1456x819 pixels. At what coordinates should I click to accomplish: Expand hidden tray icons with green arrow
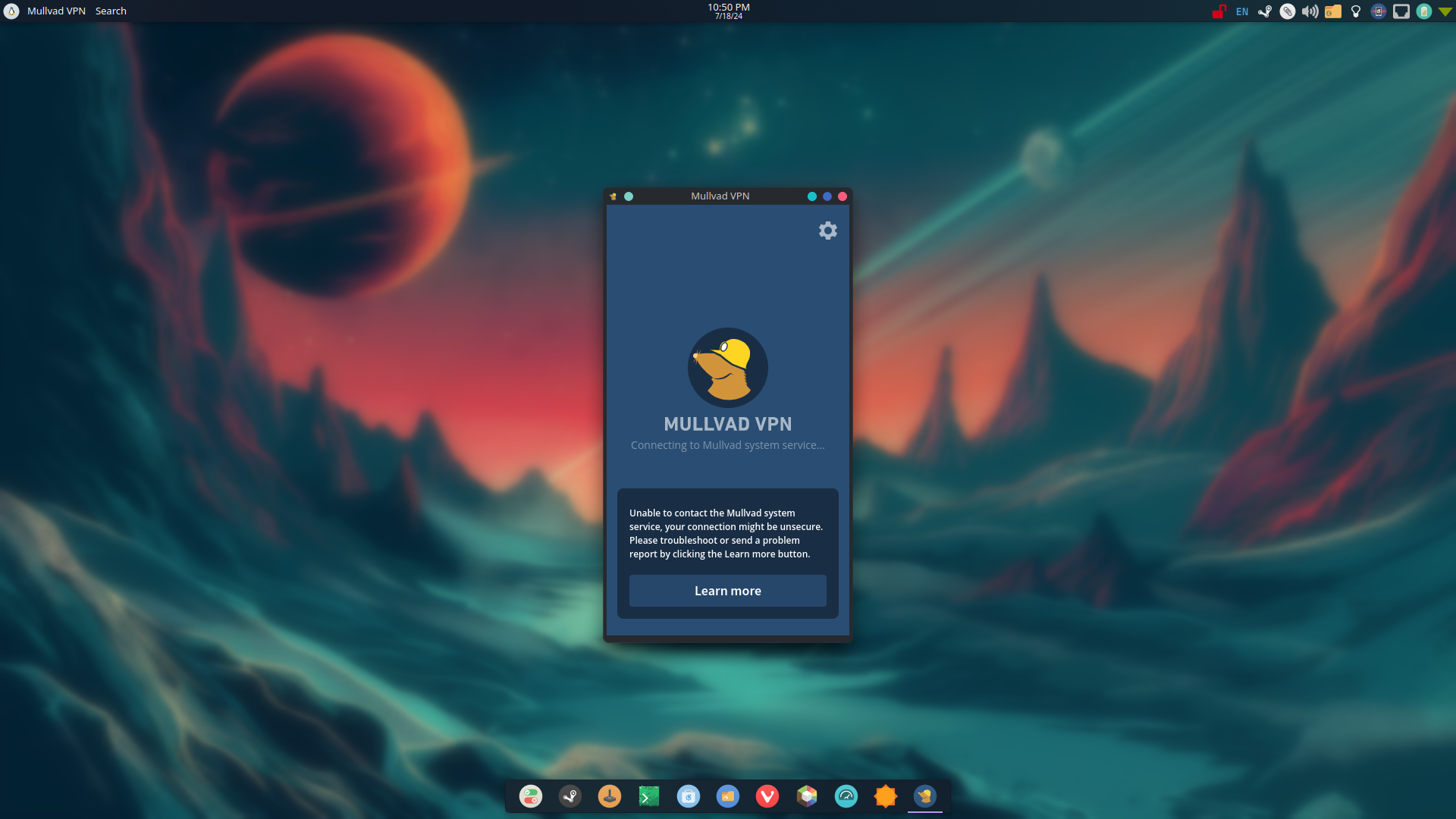tap(1445, 11)
